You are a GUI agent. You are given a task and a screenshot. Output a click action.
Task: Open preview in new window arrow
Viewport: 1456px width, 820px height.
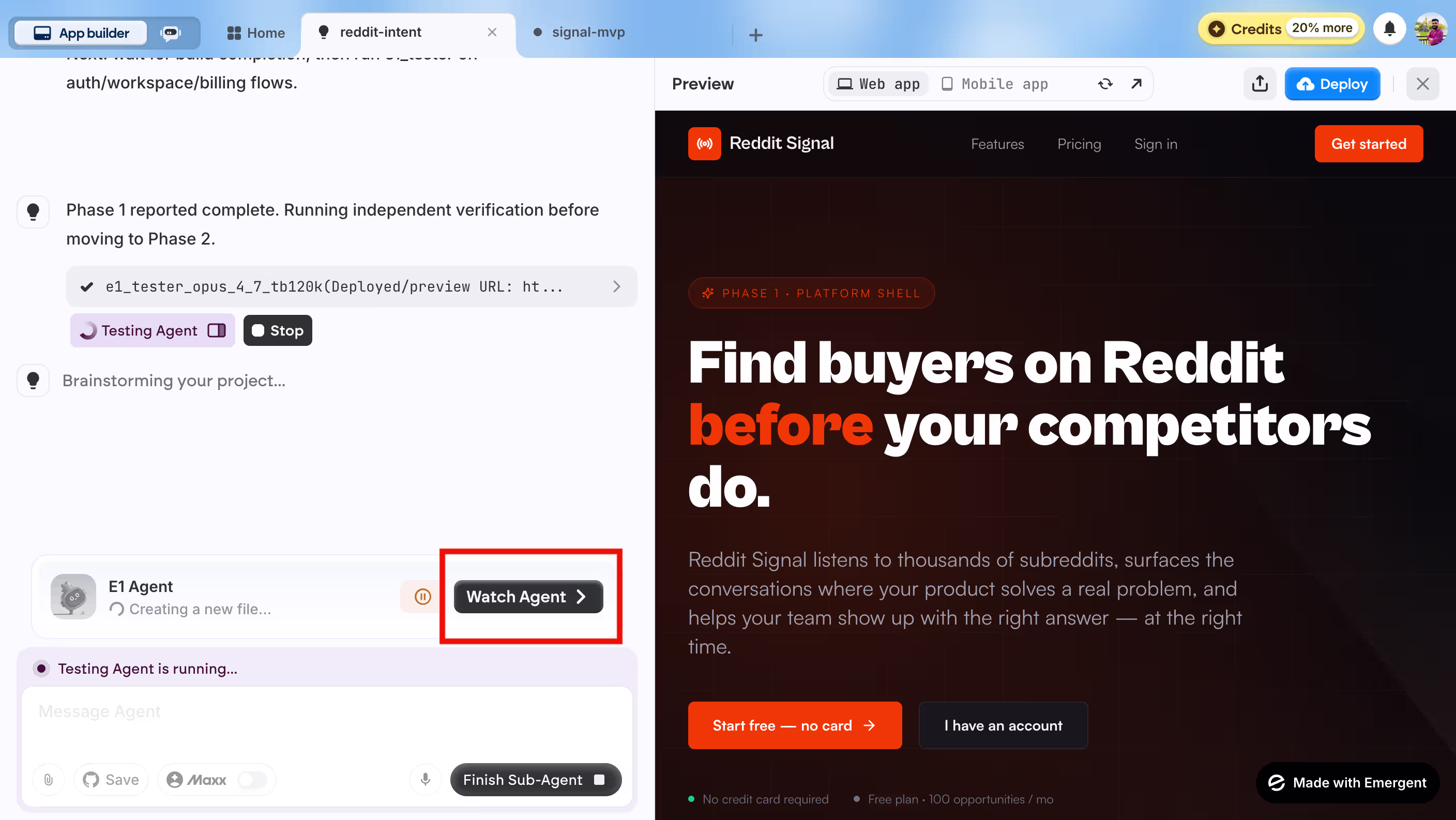pos(1136,84)
